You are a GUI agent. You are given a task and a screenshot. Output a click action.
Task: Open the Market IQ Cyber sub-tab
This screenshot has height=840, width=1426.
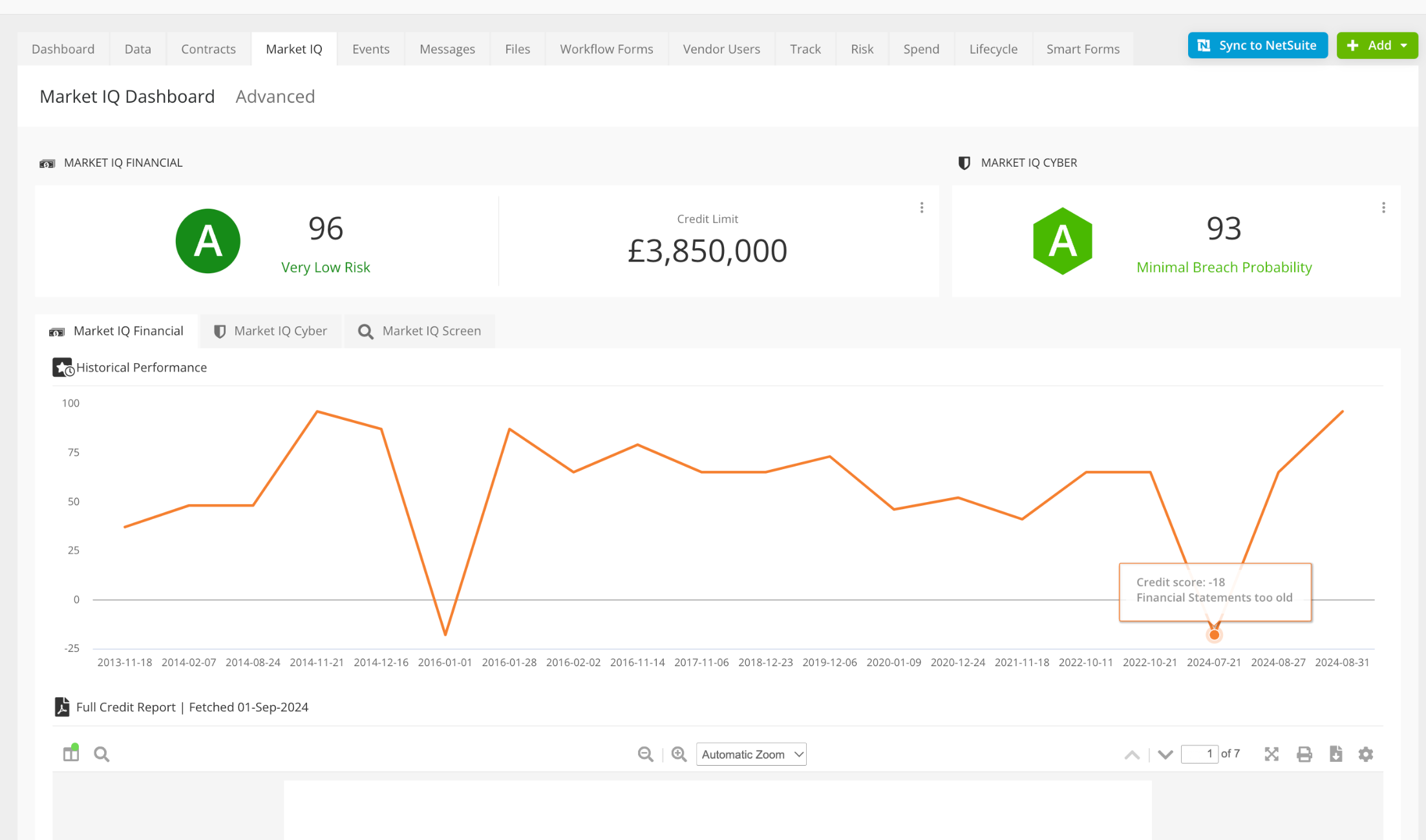(270, 331)
